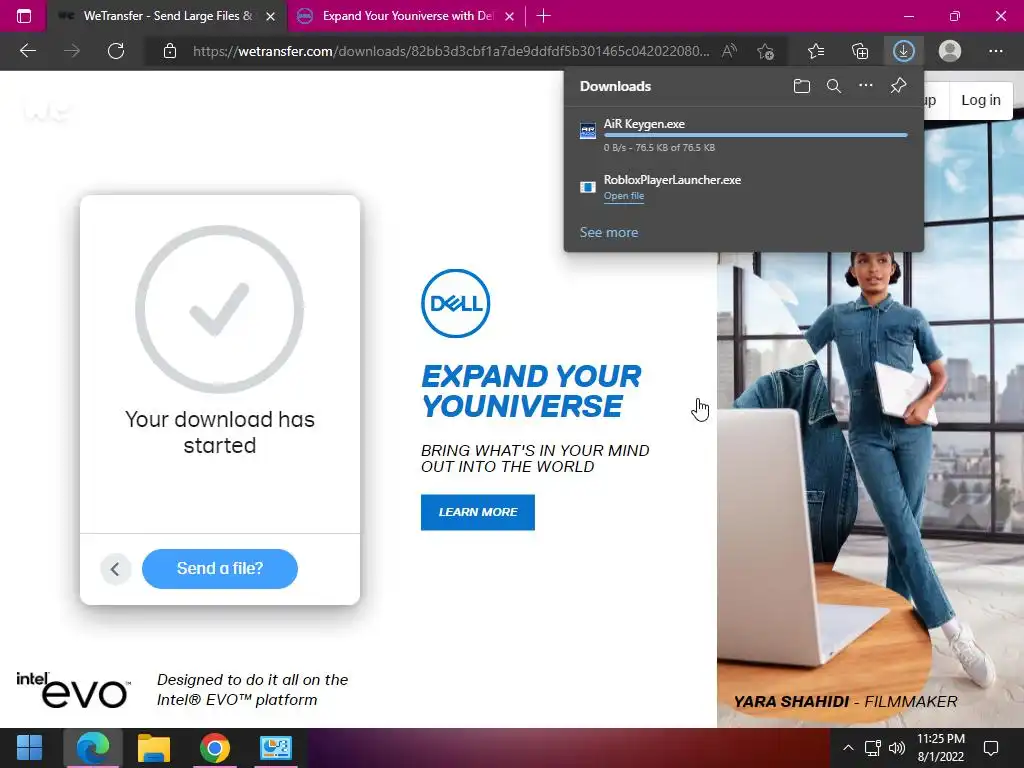Screen dimensions: 1024x768
Task: Open the browser profile avatar
Action: point(950,51)
